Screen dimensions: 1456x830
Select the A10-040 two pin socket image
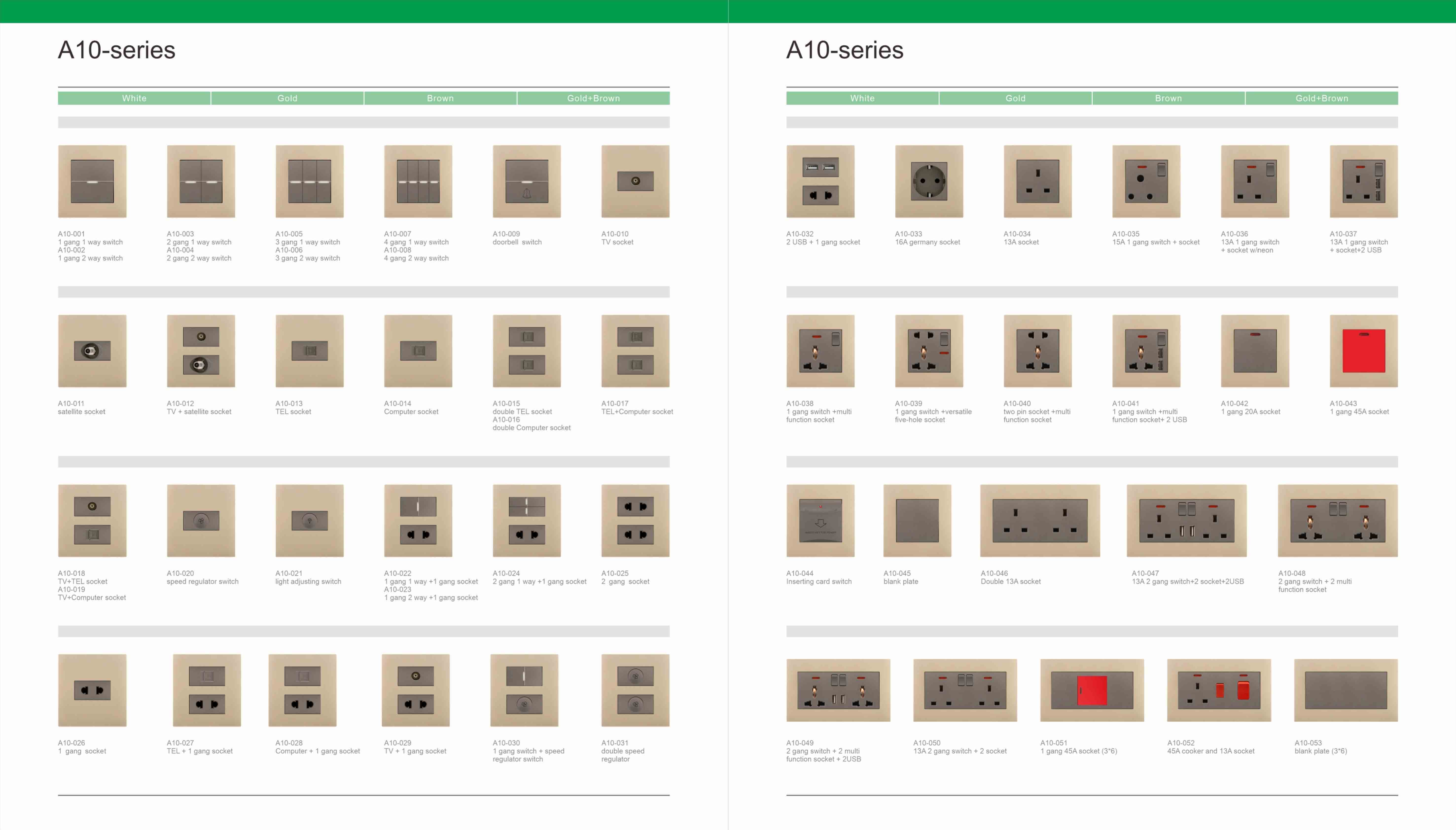(1038, 351)
